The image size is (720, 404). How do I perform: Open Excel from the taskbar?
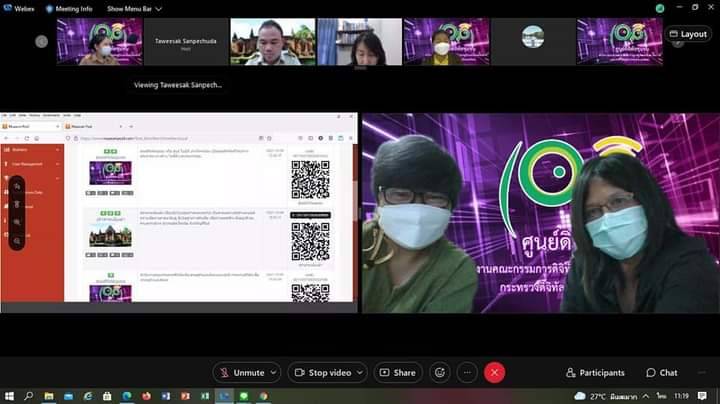pyautogui.click(x=205, y=396)
